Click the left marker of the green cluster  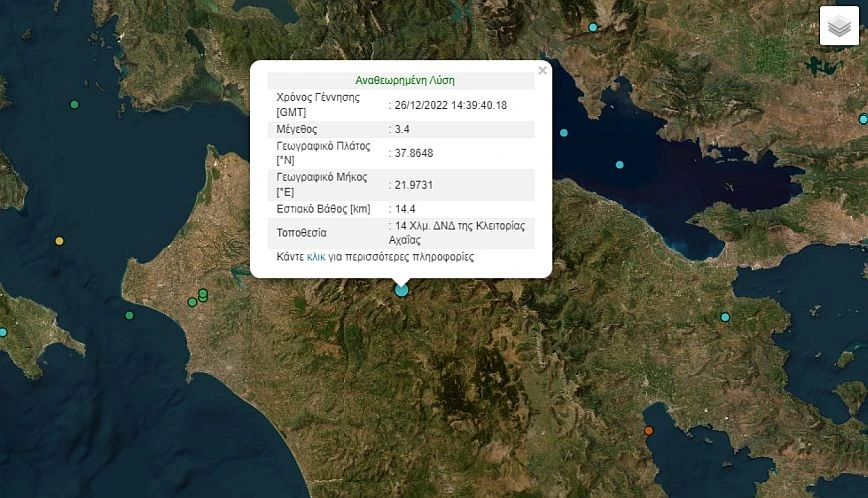click(192, 302)
